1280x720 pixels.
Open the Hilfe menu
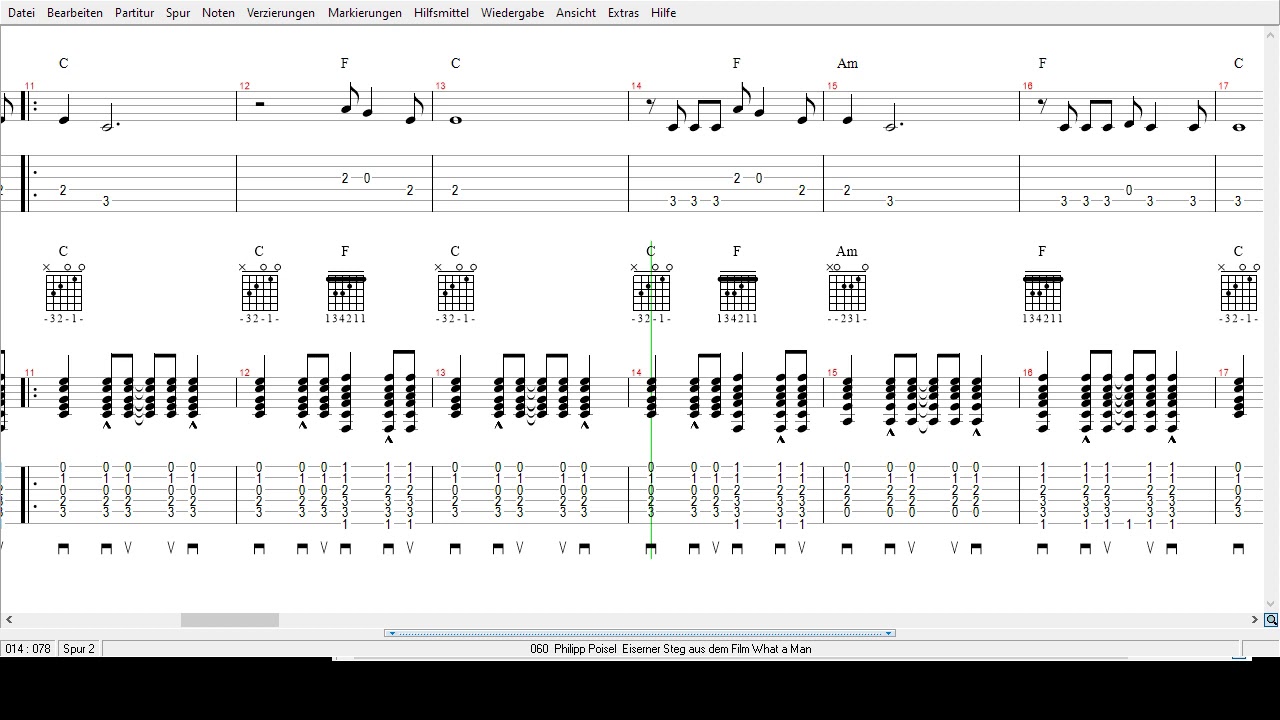coord(663,13)
